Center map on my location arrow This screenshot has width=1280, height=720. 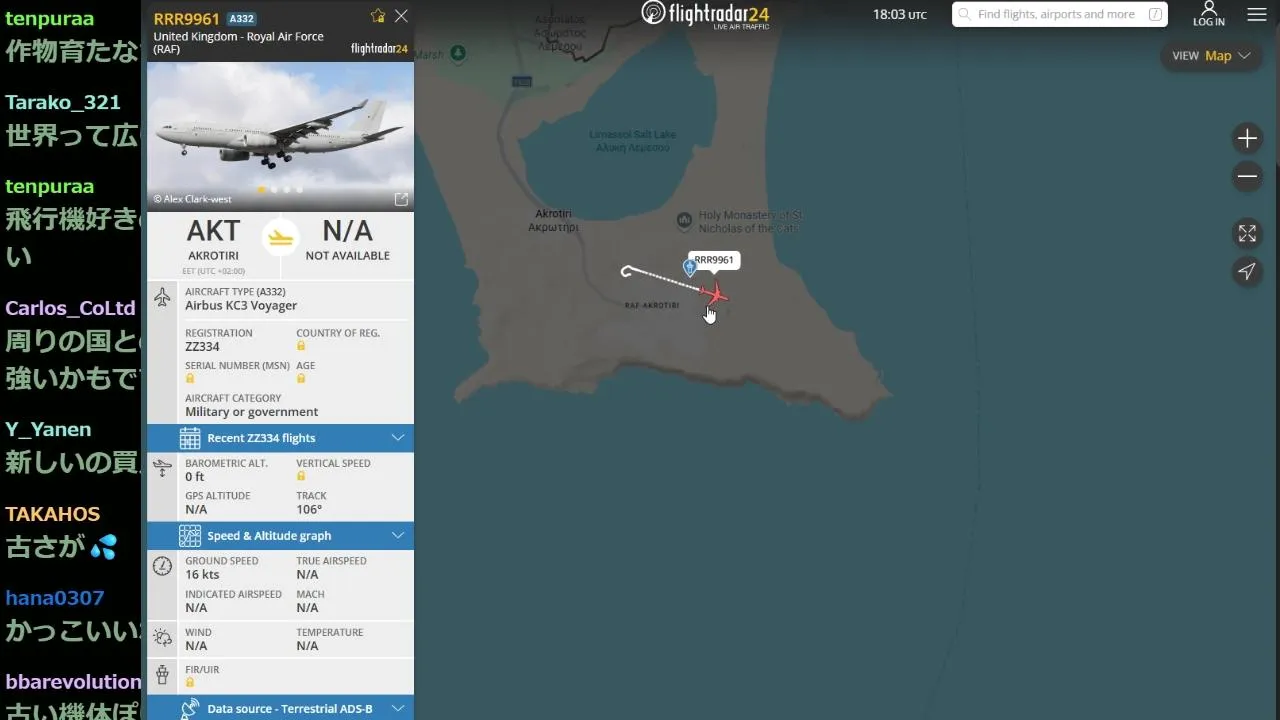[x=1247, y=271]
